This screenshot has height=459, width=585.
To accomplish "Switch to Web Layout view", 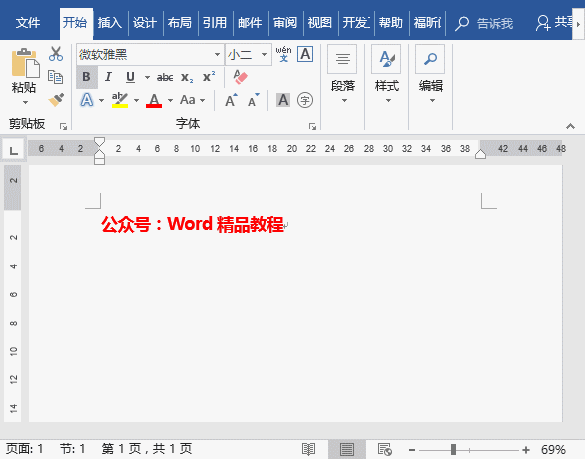I will coord(384,449).
